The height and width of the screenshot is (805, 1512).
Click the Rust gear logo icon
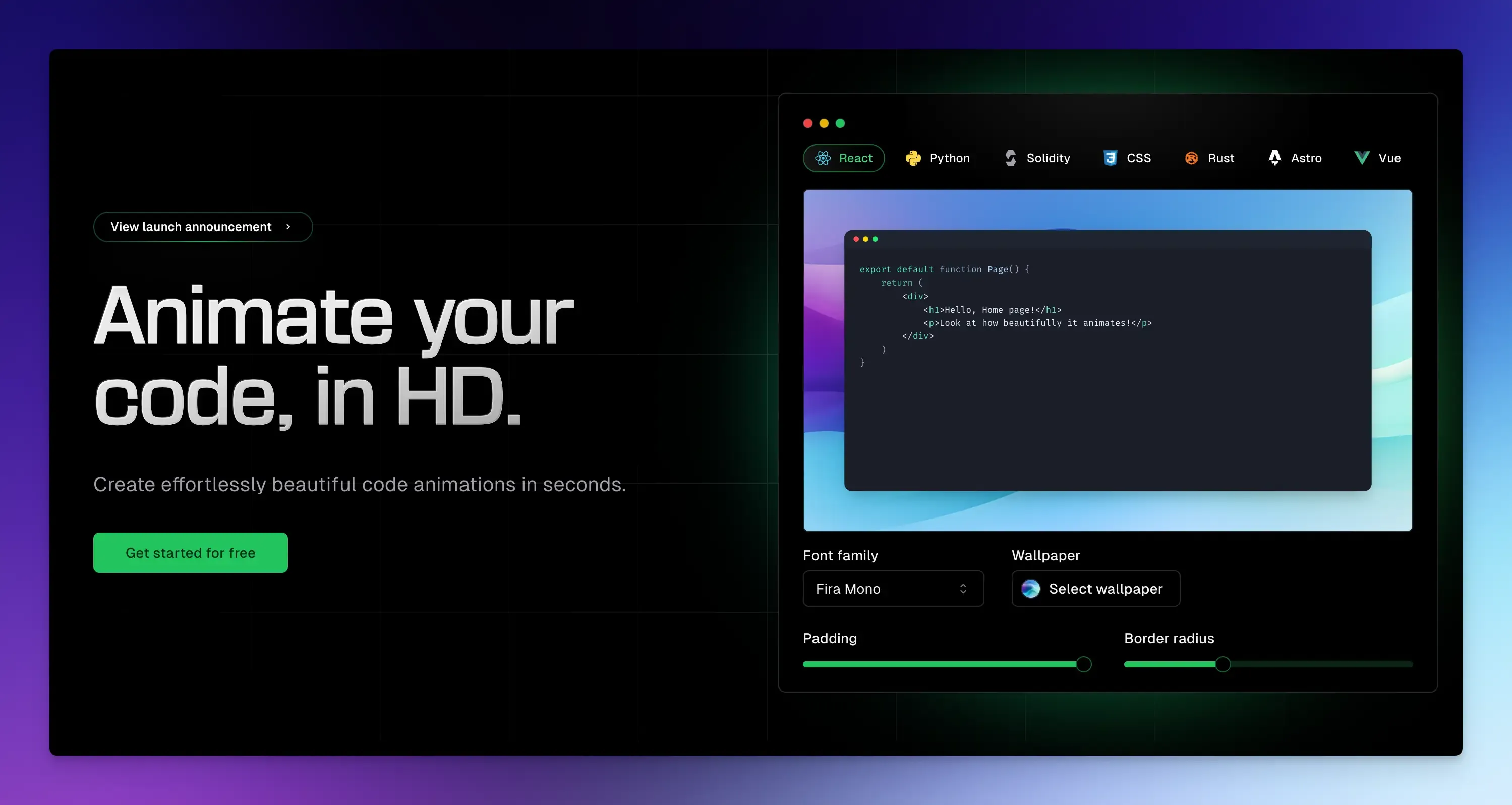[1191, 158]
